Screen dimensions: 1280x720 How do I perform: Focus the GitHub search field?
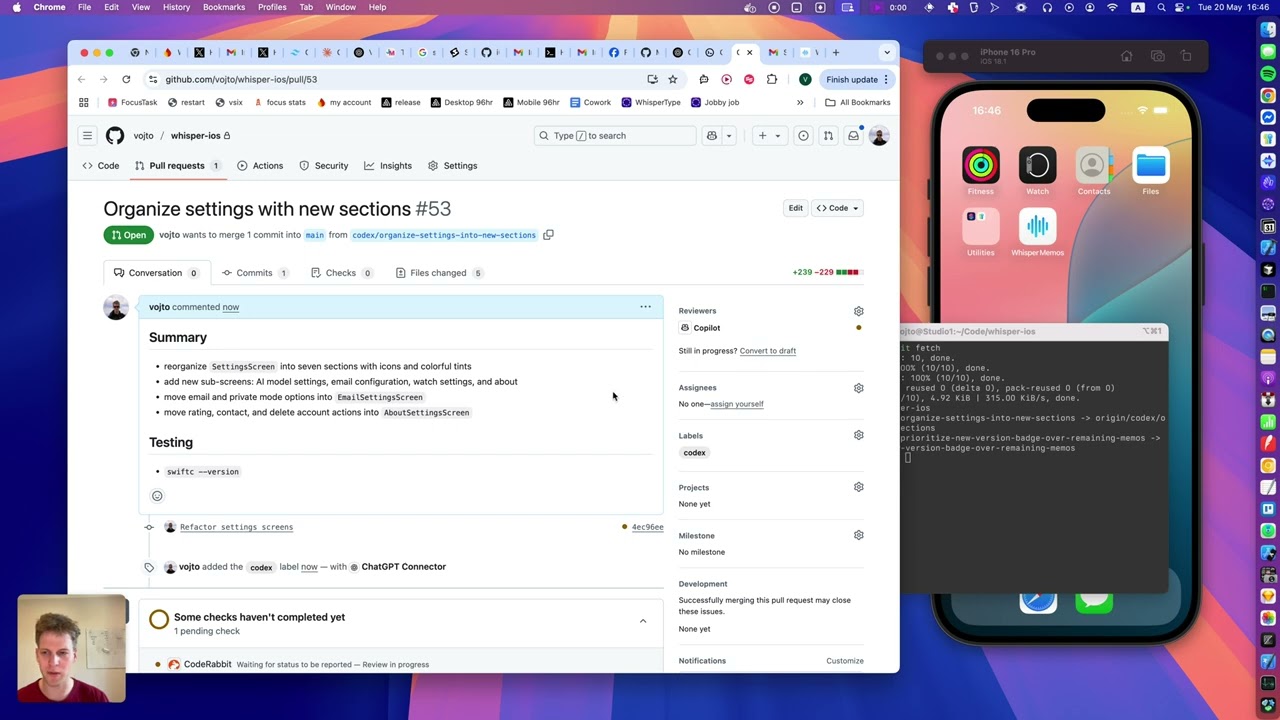[x=614, y=136]
